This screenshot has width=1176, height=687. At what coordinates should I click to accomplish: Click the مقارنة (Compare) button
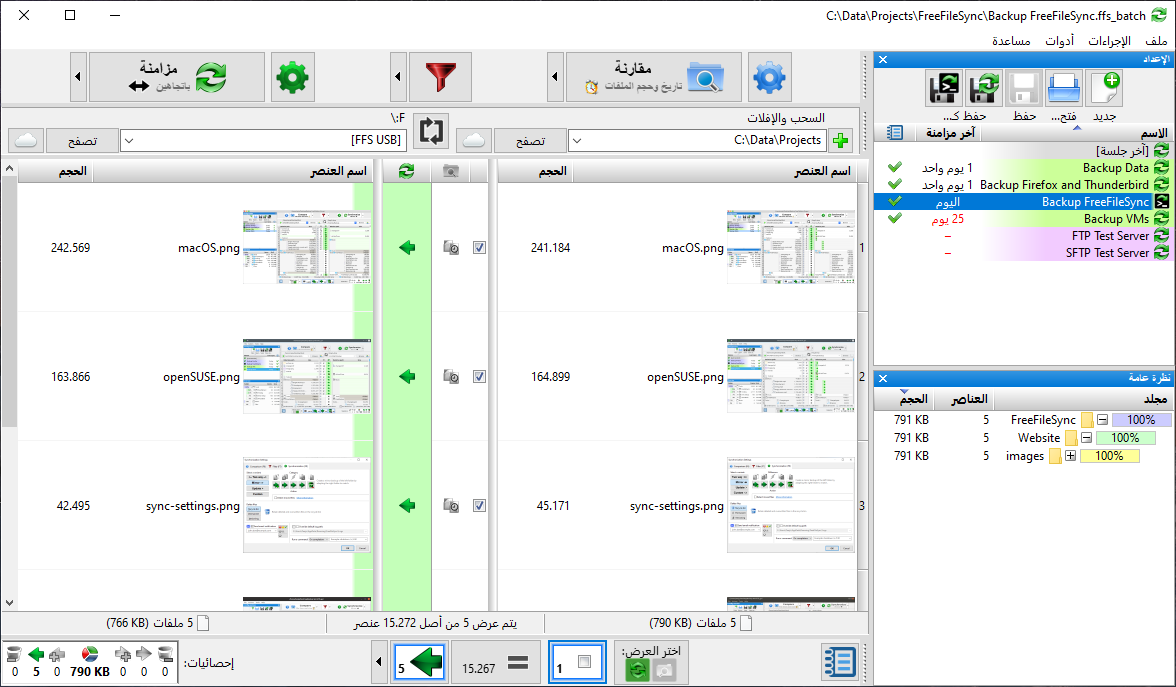point(653,77)
